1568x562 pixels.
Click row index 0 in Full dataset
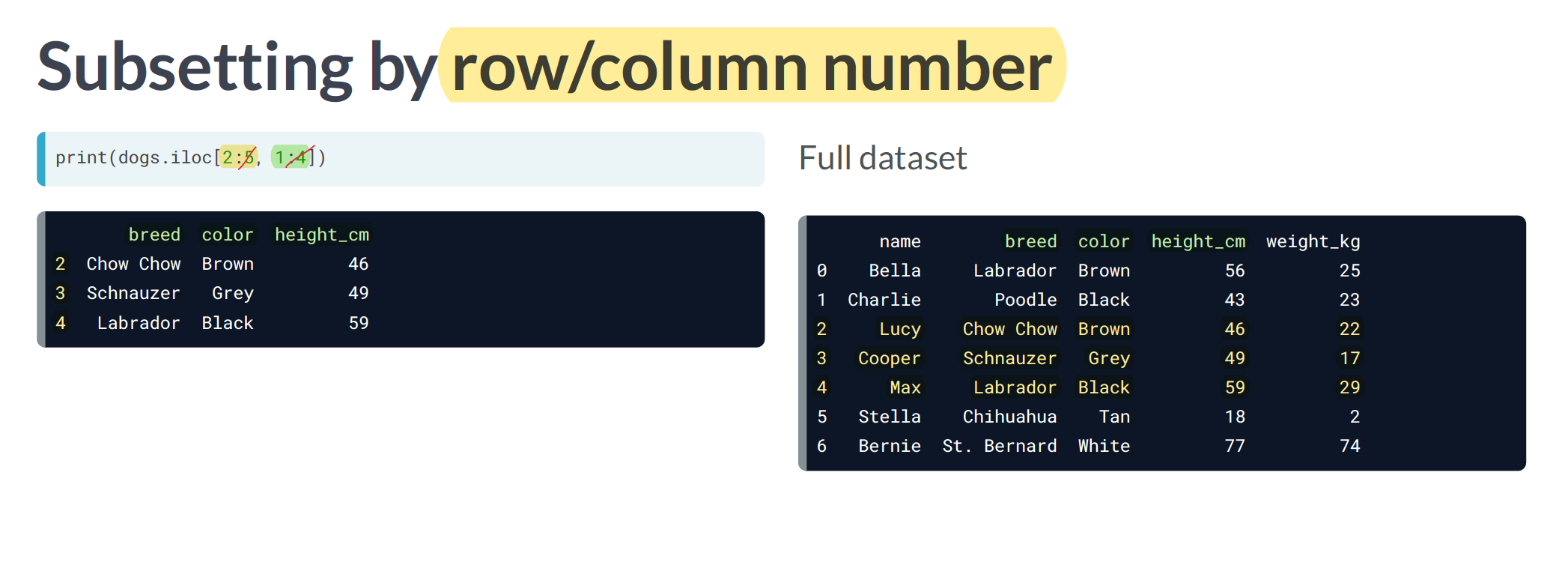click(x=822, y=271)
